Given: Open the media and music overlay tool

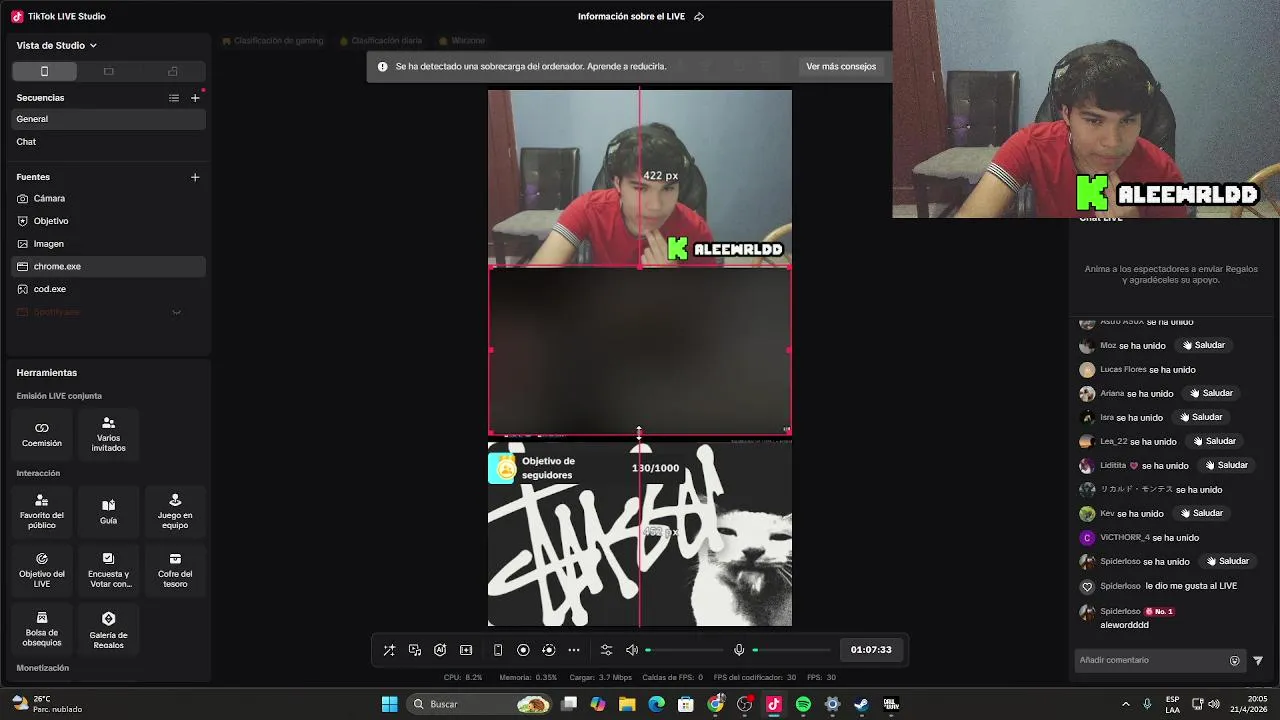Looking at the screenshot, I should (x=415, y=650).
